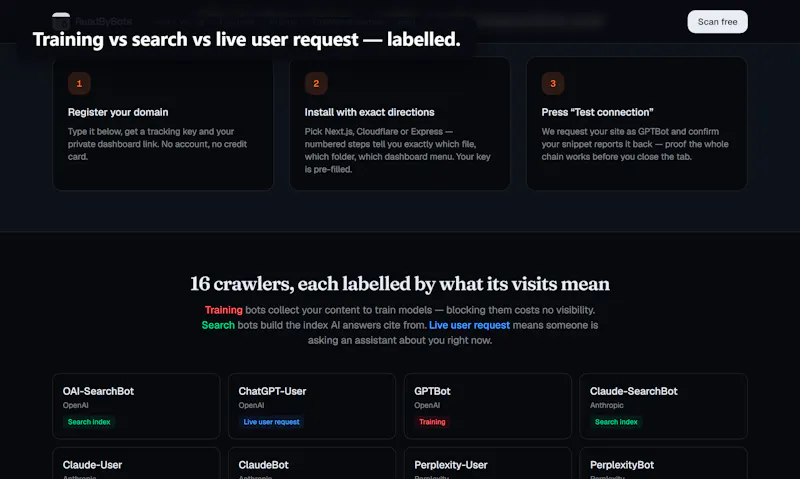The image size is (800, 479).
Task: Click the Scan free button
Action: coord(717,22)
